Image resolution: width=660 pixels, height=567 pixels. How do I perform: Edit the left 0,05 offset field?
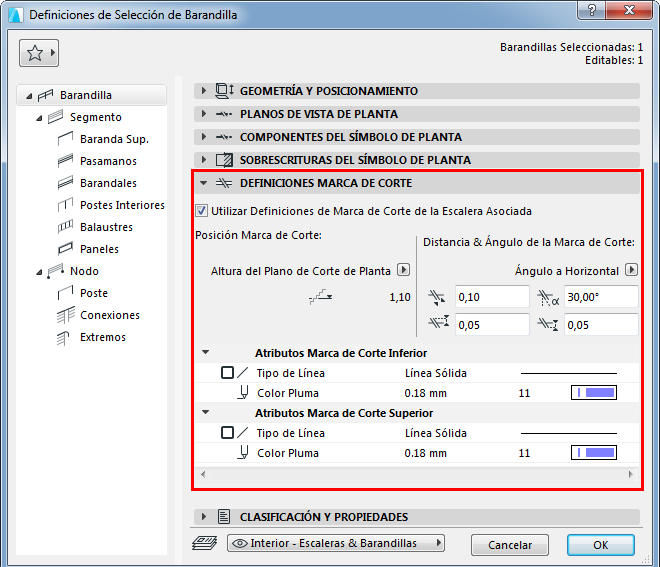[x=492, y=325]
